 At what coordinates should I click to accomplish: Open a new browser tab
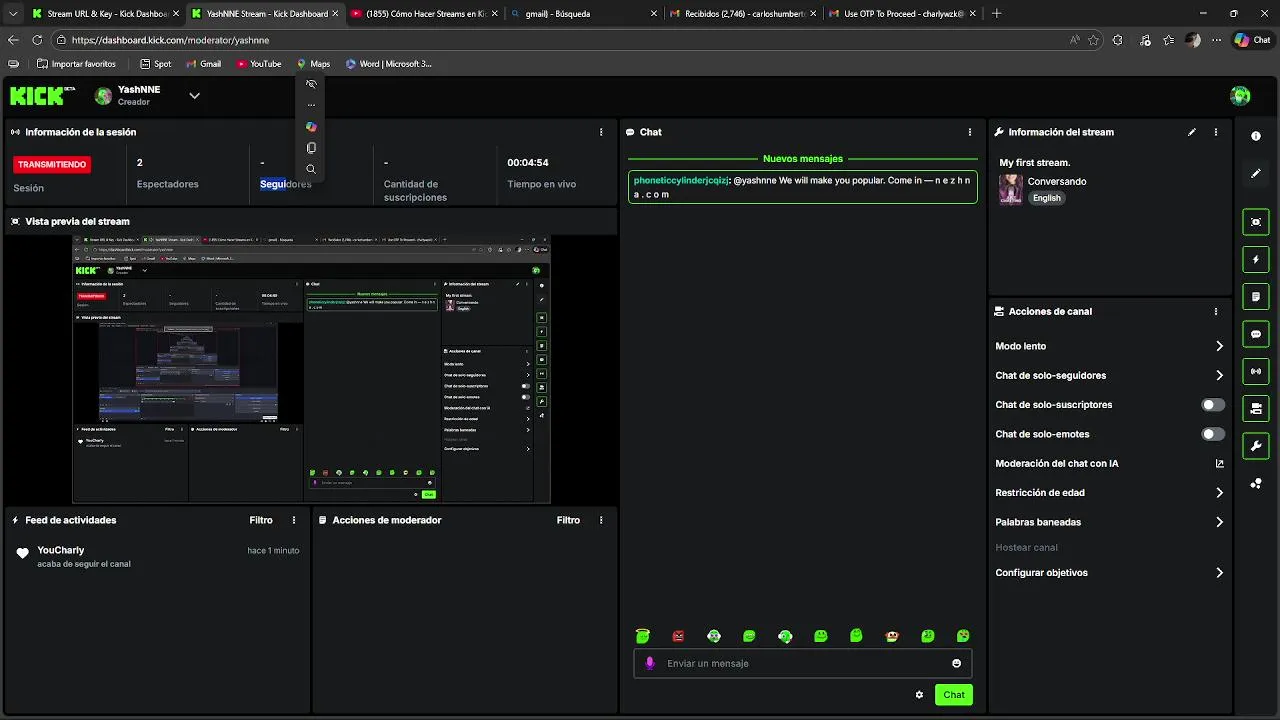tap(997, 14)
